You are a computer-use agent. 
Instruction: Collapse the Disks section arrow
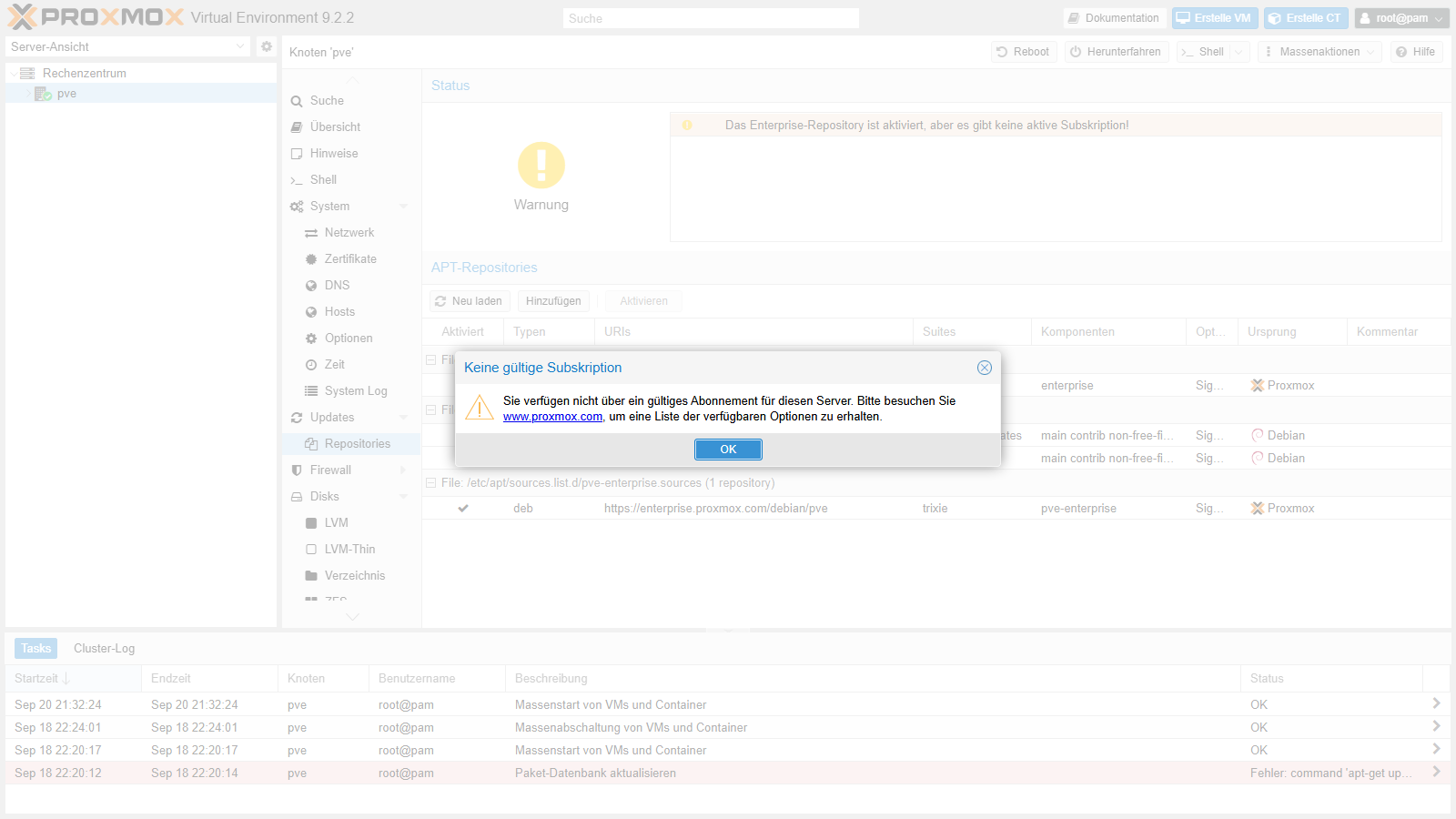(x=403, y=497)
